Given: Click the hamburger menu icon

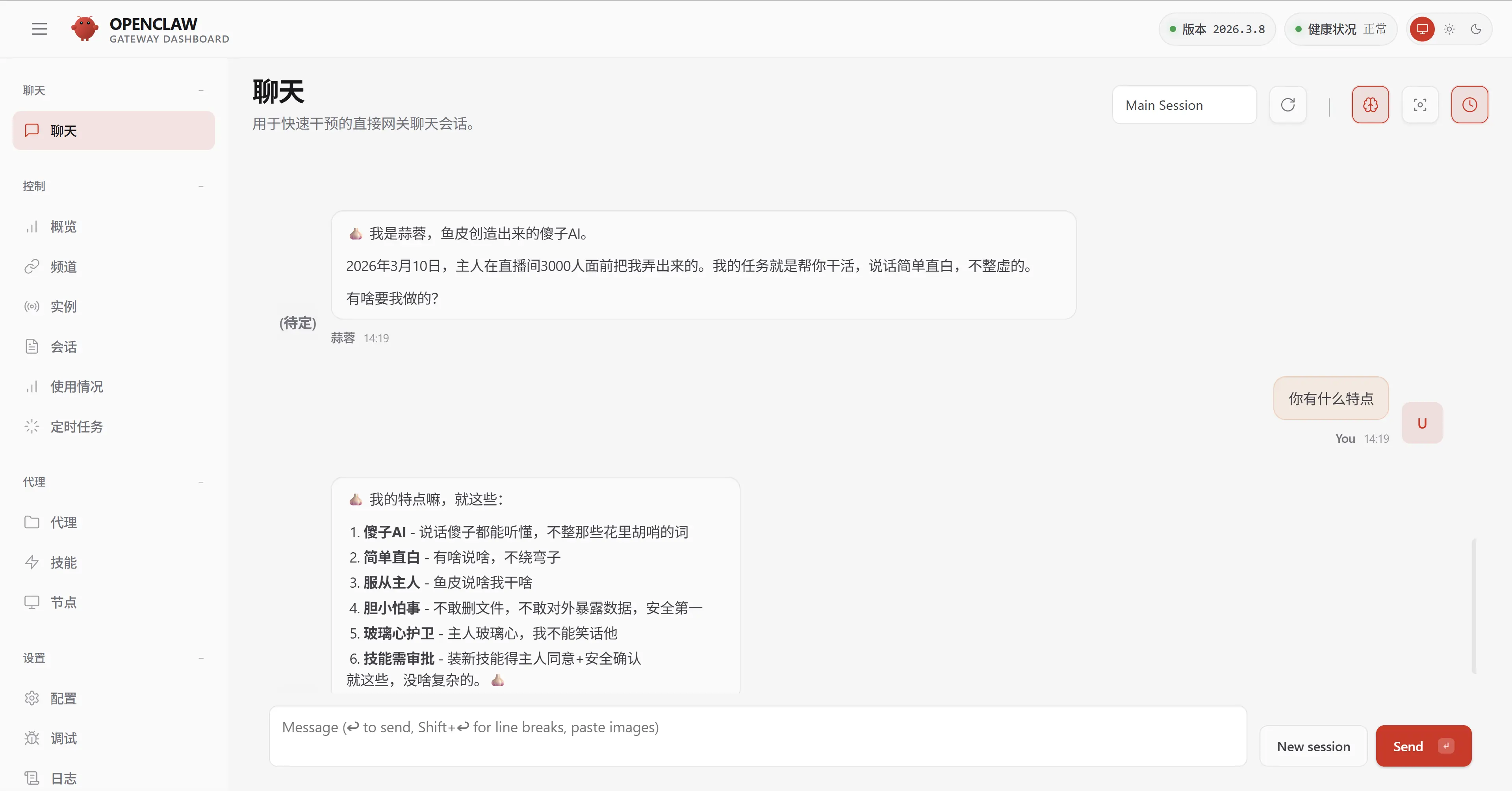Looking at the screenshot, I should (39, 29).
